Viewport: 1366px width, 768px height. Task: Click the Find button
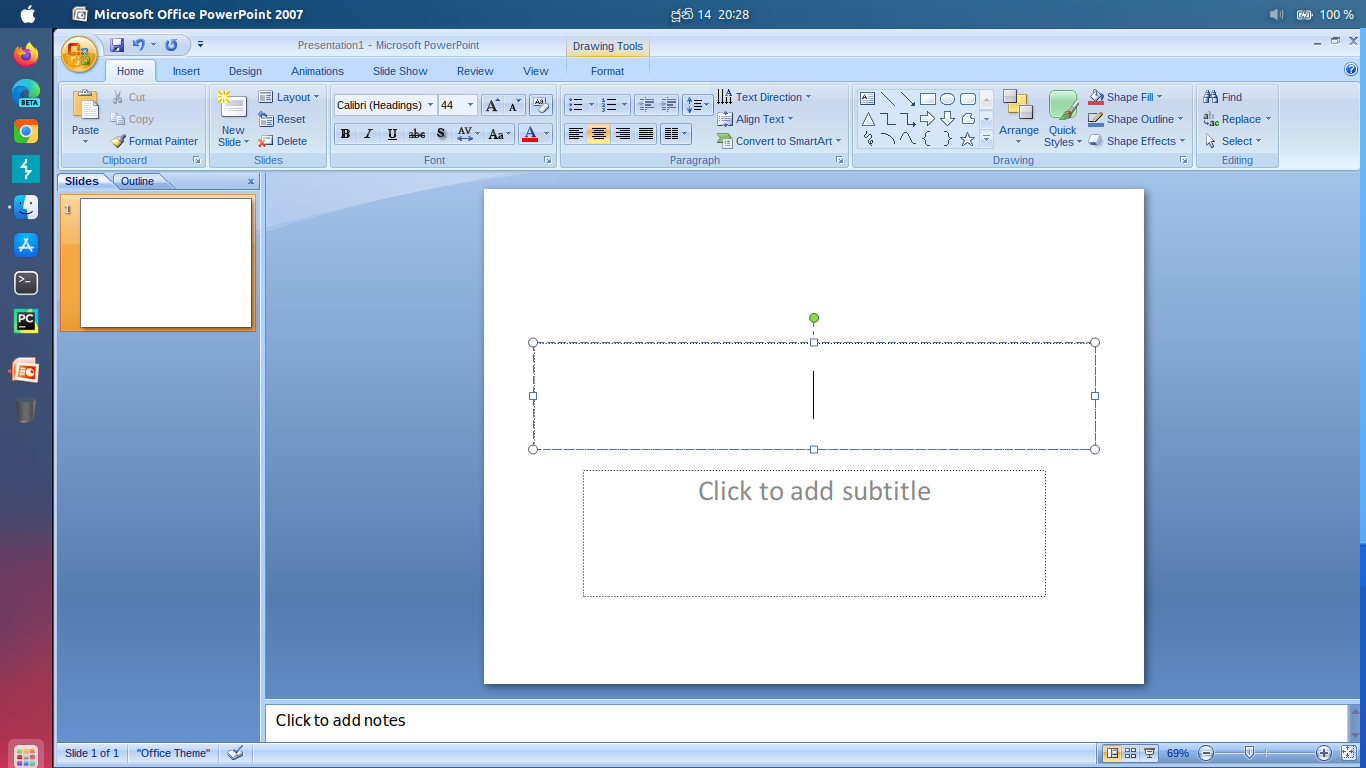click(1223, 97)
